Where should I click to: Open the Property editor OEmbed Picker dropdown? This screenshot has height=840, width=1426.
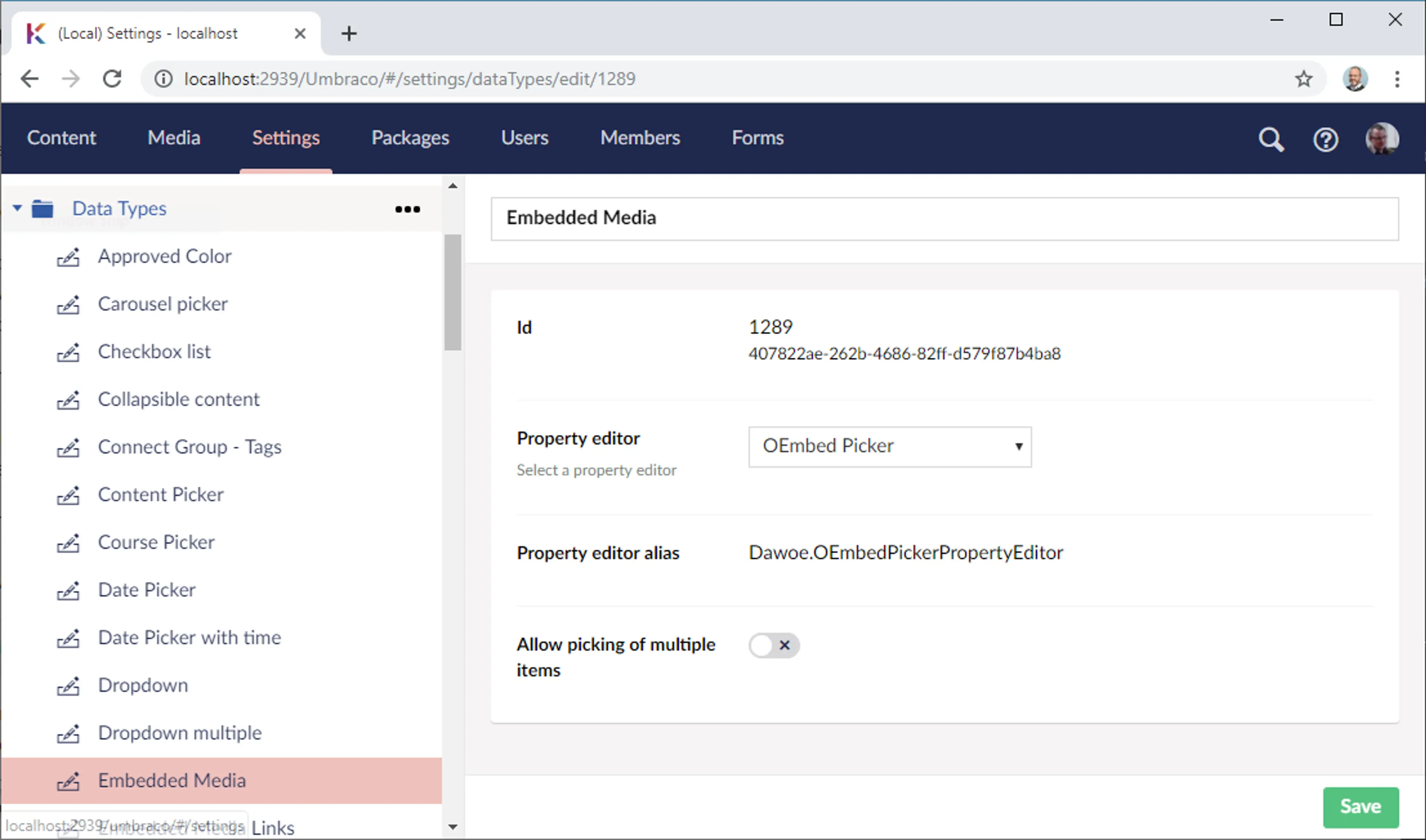pyautogui.click(x=889, y=447)
